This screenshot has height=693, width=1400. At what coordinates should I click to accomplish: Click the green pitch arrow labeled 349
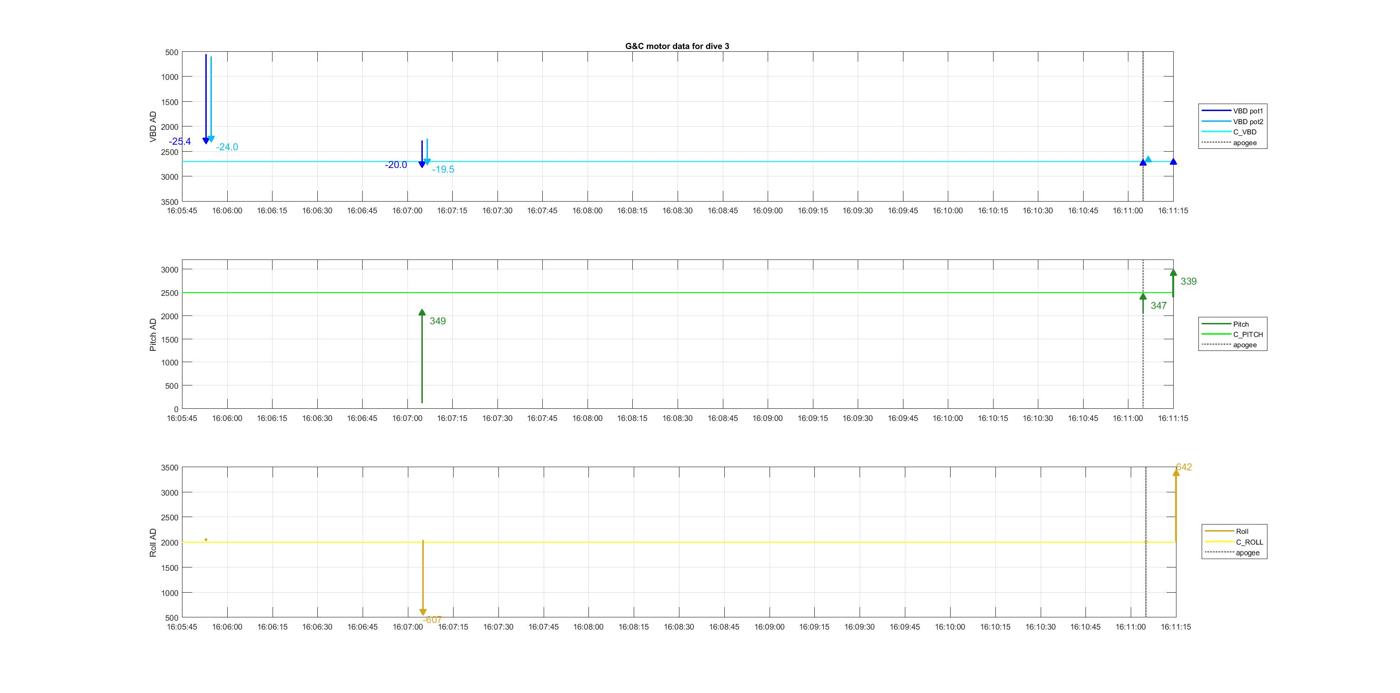point(422,356)
